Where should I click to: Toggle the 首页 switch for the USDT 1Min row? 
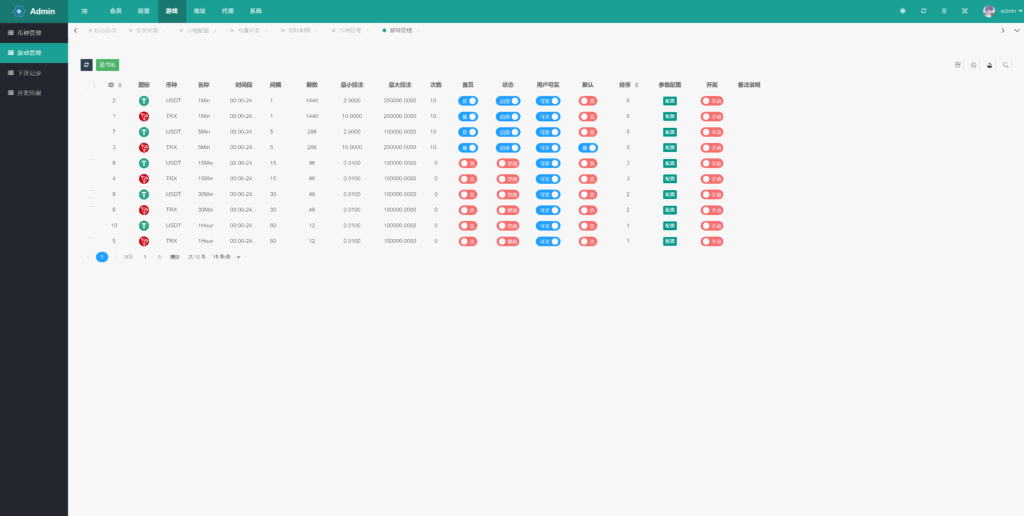click(468, 101)
